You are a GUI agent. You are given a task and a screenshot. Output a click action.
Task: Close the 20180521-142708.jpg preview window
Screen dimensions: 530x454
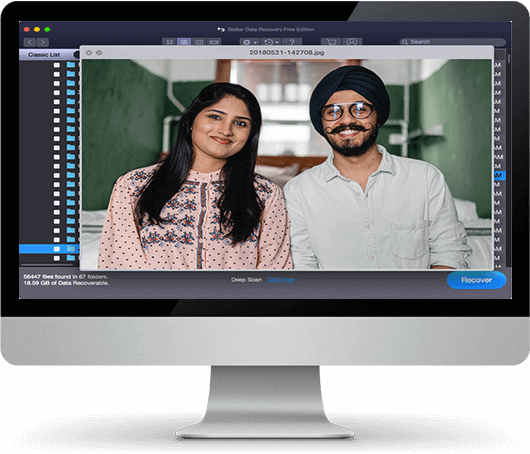[89, 53]
